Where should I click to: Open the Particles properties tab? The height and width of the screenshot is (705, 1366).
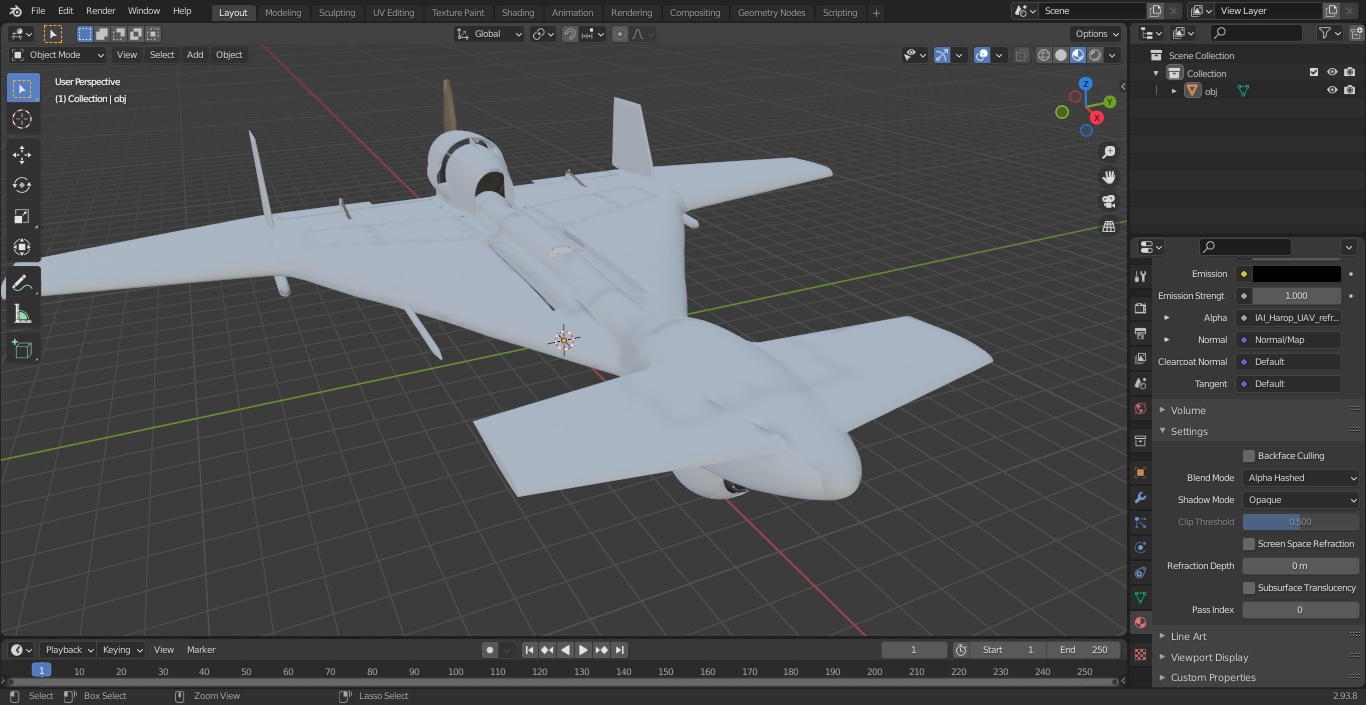coord(1140,522)
